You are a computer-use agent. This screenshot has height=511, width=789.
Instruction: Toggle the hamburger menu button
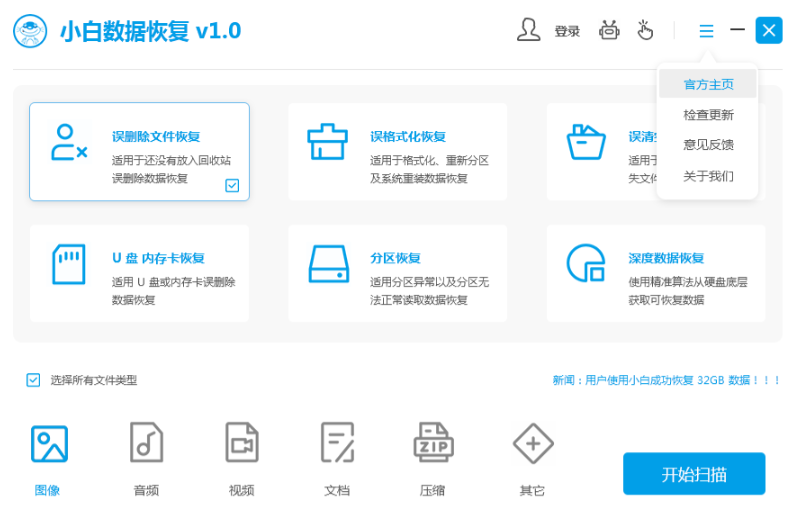pyautogui.click(x=706, y=31)
